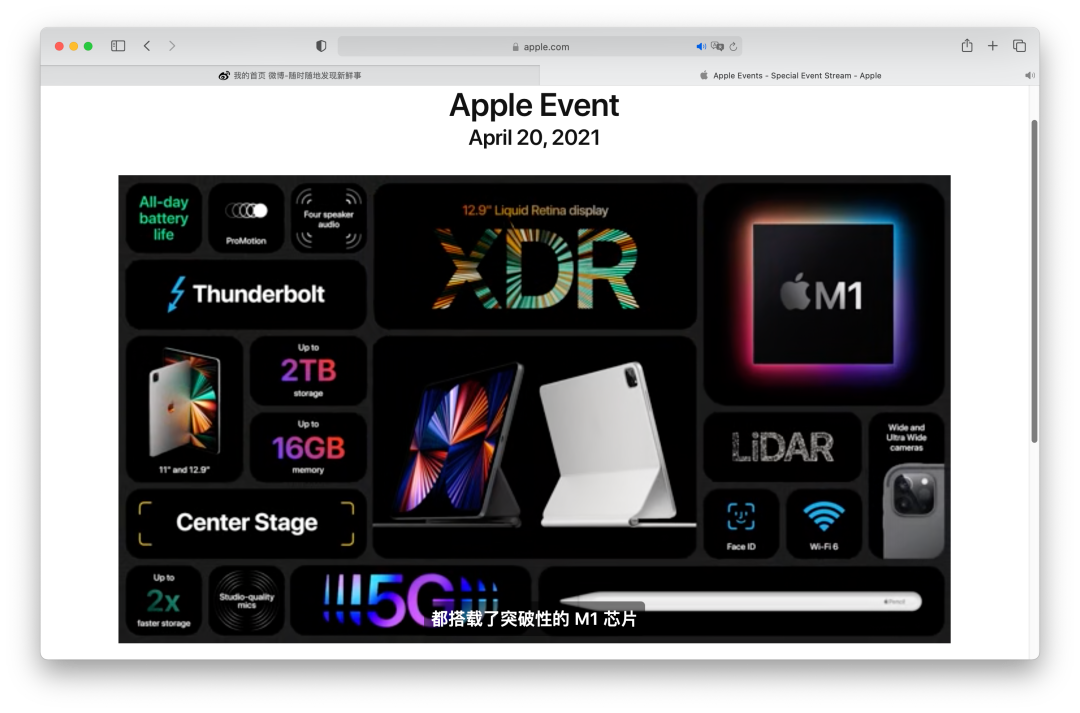Click the Four speaker audio tile
This screenshot has width=1080, height=713.
coord(329,218)
